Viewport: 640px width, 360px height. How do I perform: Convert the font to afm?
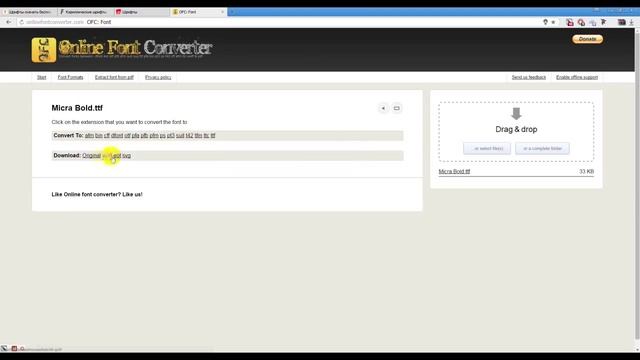pyautogui.click(x=89, y=136)
